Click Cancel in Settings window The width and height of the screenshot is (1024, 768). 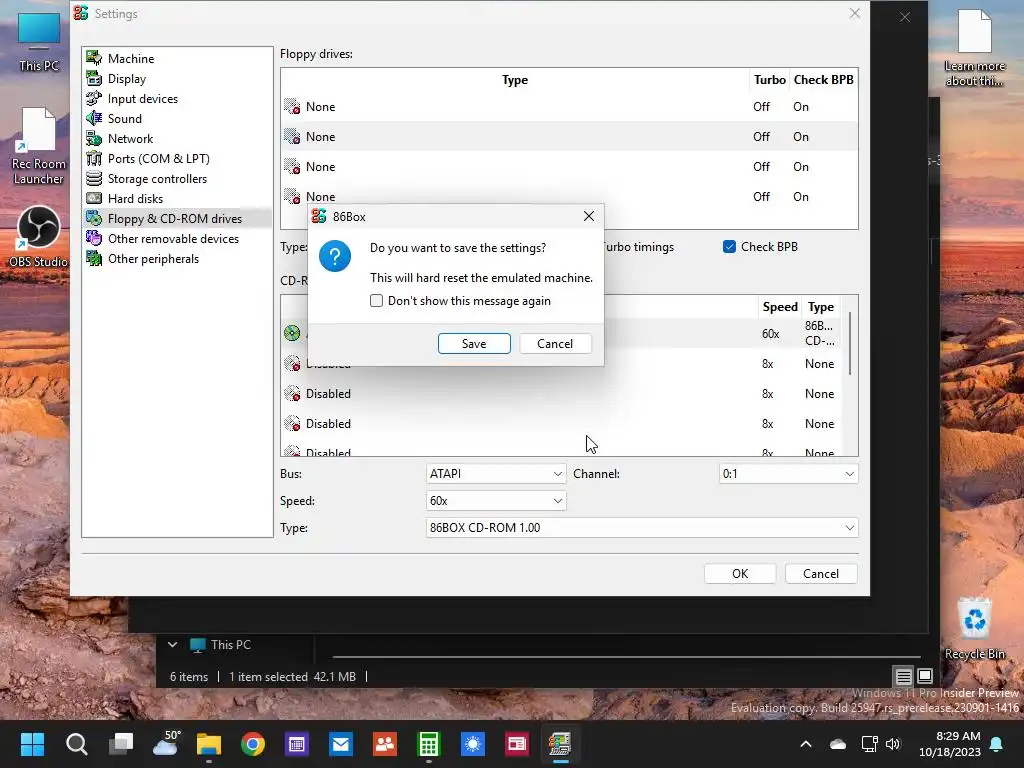[821, 573]
